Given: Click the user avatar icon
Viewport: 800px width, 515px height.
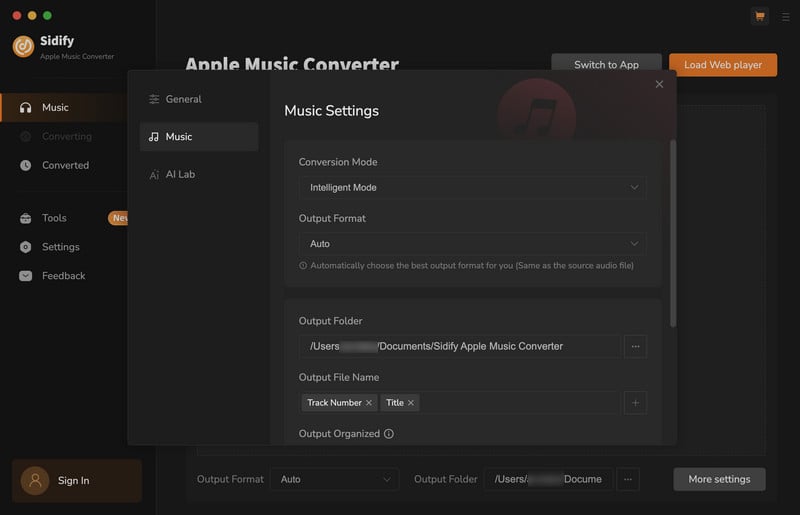Looking at the screenshot, I should coord(35,480).
